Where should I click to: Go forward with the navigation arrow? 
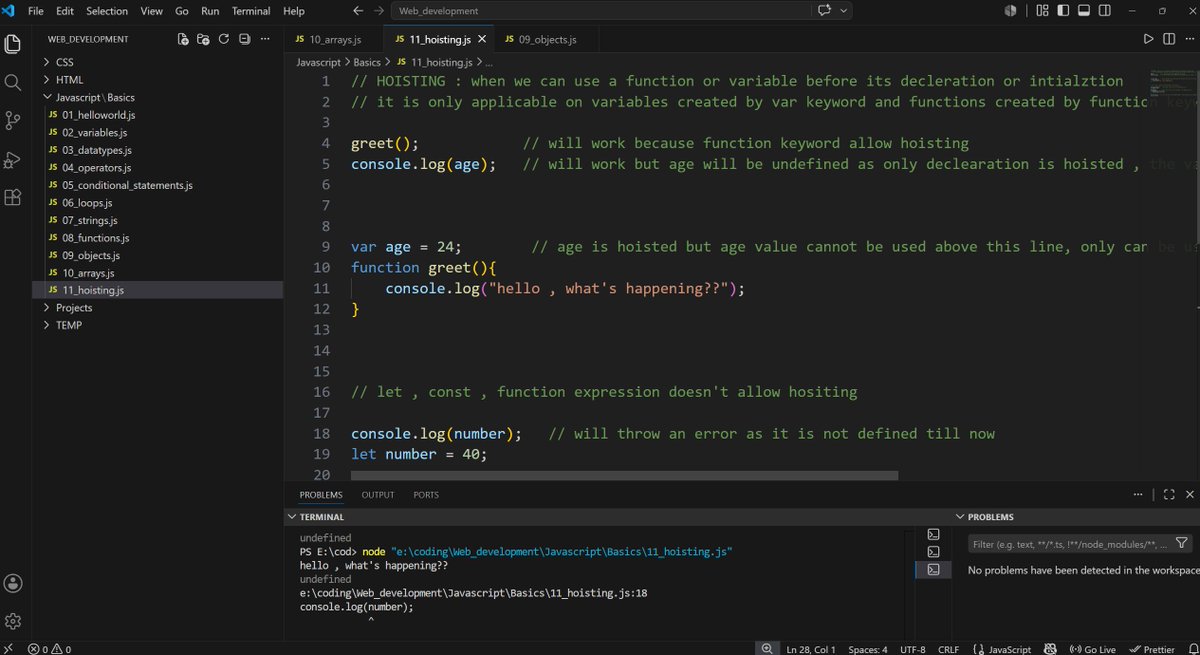[378, 11]
